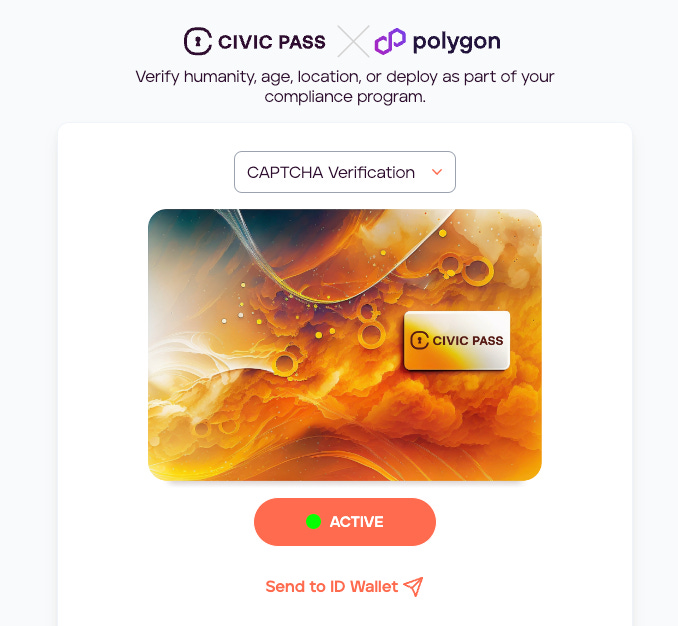
Task: Open the CAPTCHA Verification dropdown
Action: click(x=345, y=172)
